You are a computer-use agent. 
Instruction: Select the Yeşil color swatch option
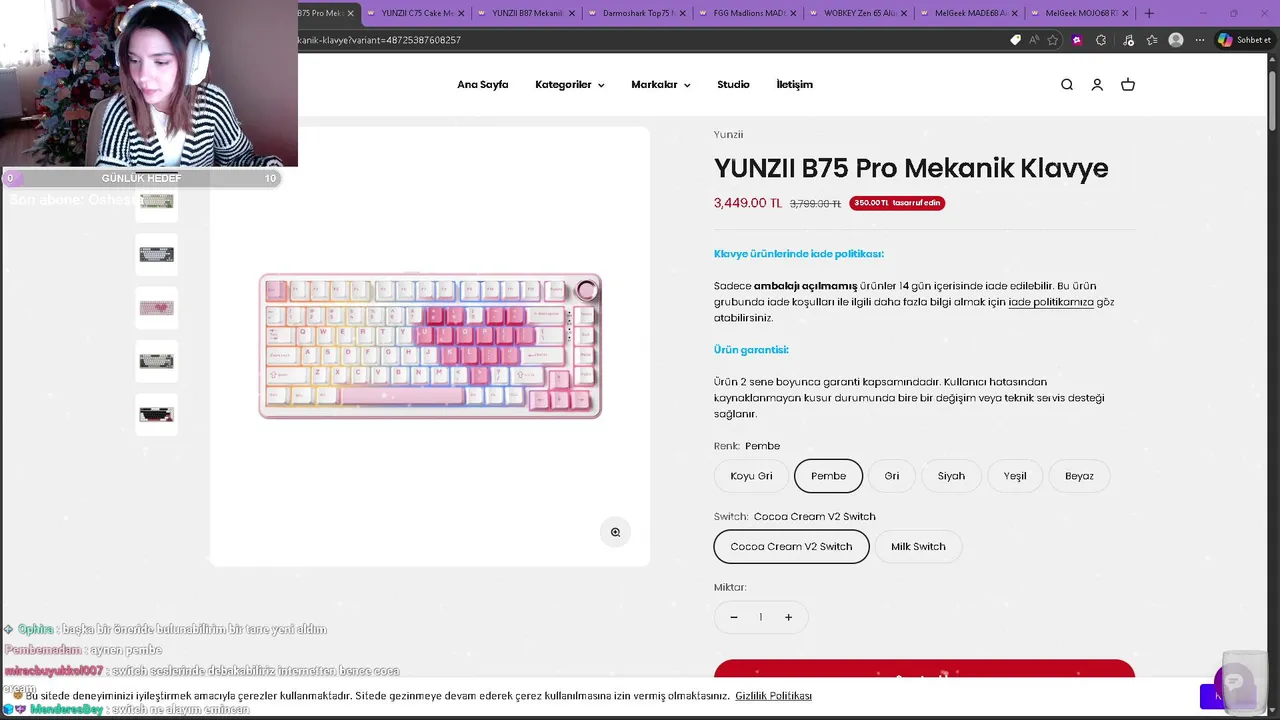point(1015,476)
